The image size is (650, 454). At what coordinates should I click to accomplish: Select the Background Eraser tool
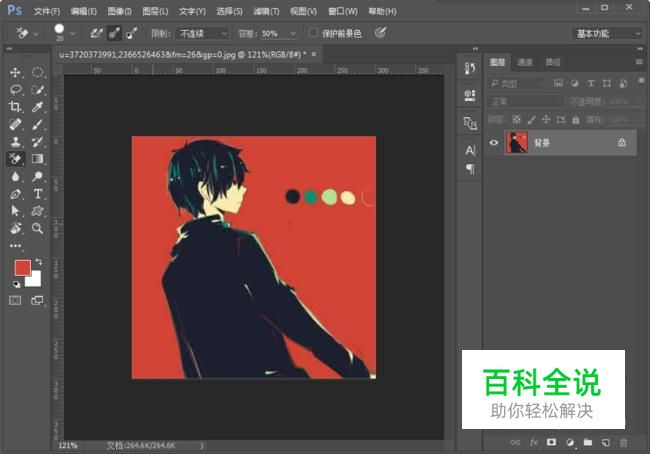pyautogui.click(x=15, y=159)
